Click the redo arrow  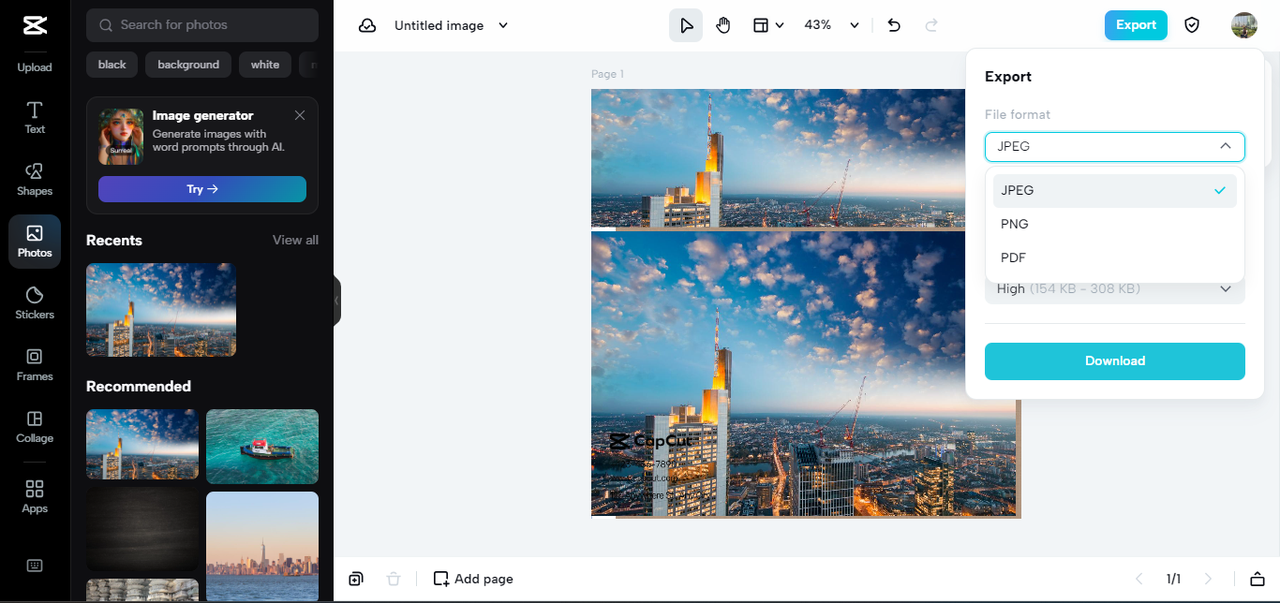931,25
